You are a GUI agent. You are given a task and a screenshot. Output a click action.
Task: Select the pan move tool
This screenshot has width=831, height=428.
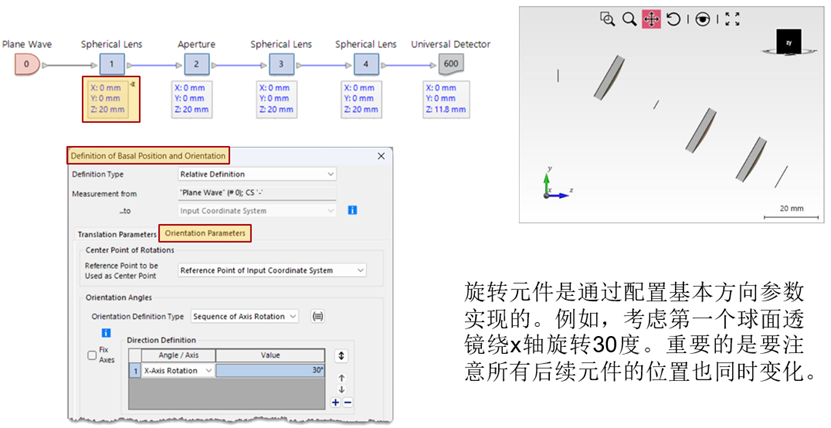(x=651, y=19)
